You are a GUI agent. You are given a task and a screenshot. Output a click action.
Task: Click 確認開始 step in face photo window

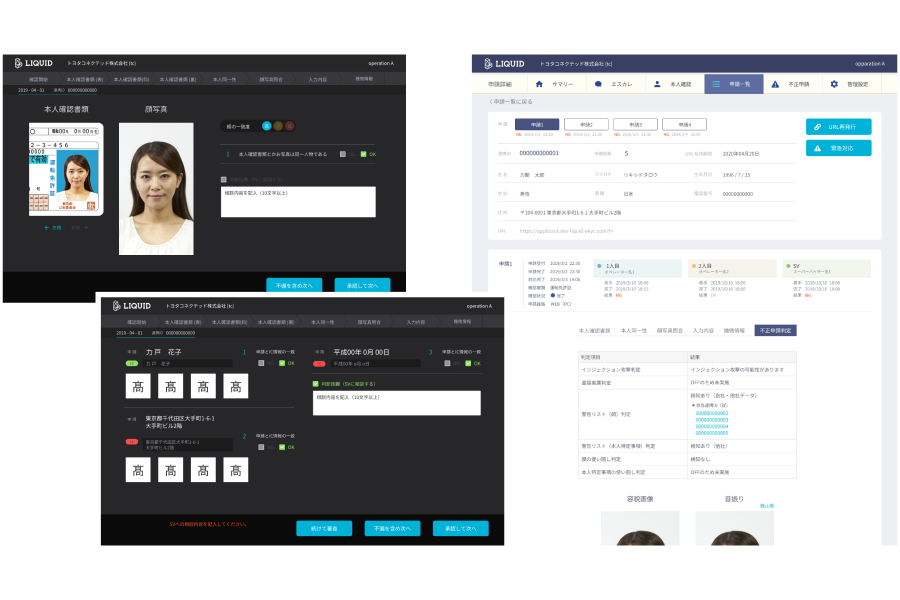(x=38, y=79)
